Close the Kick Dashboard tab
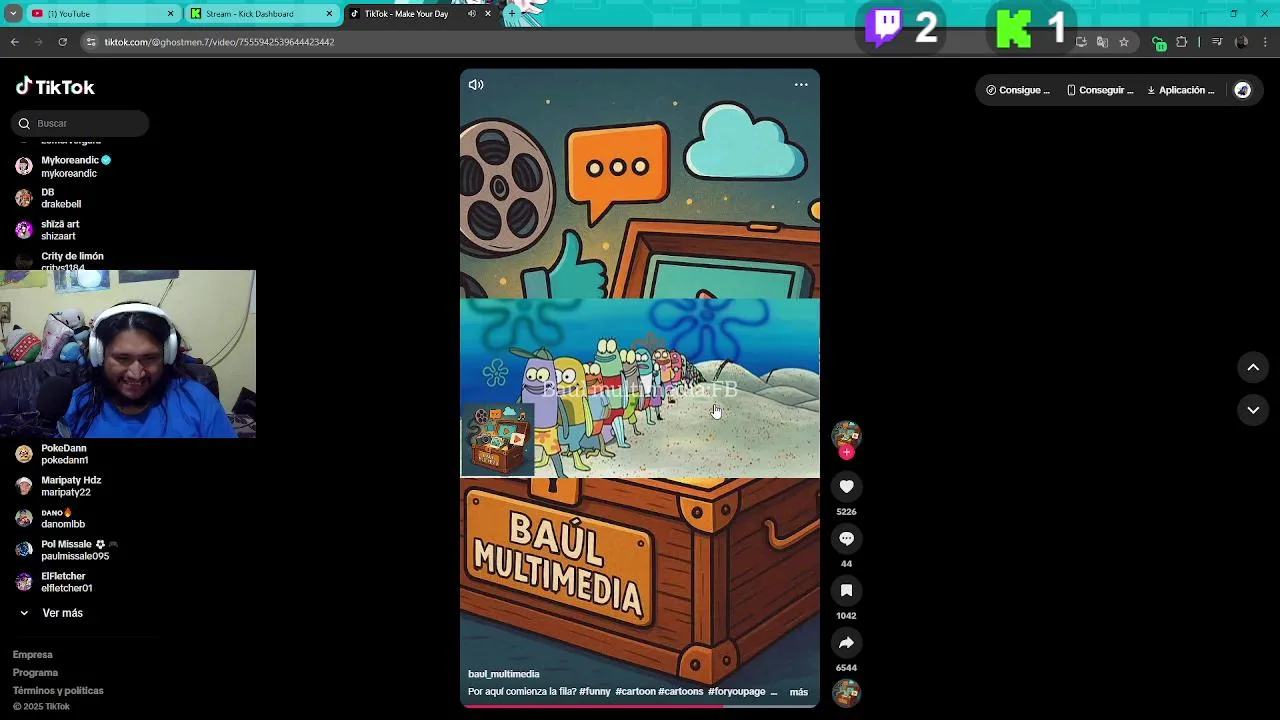This screenshot has height=720, width=1280. [329, 14]
